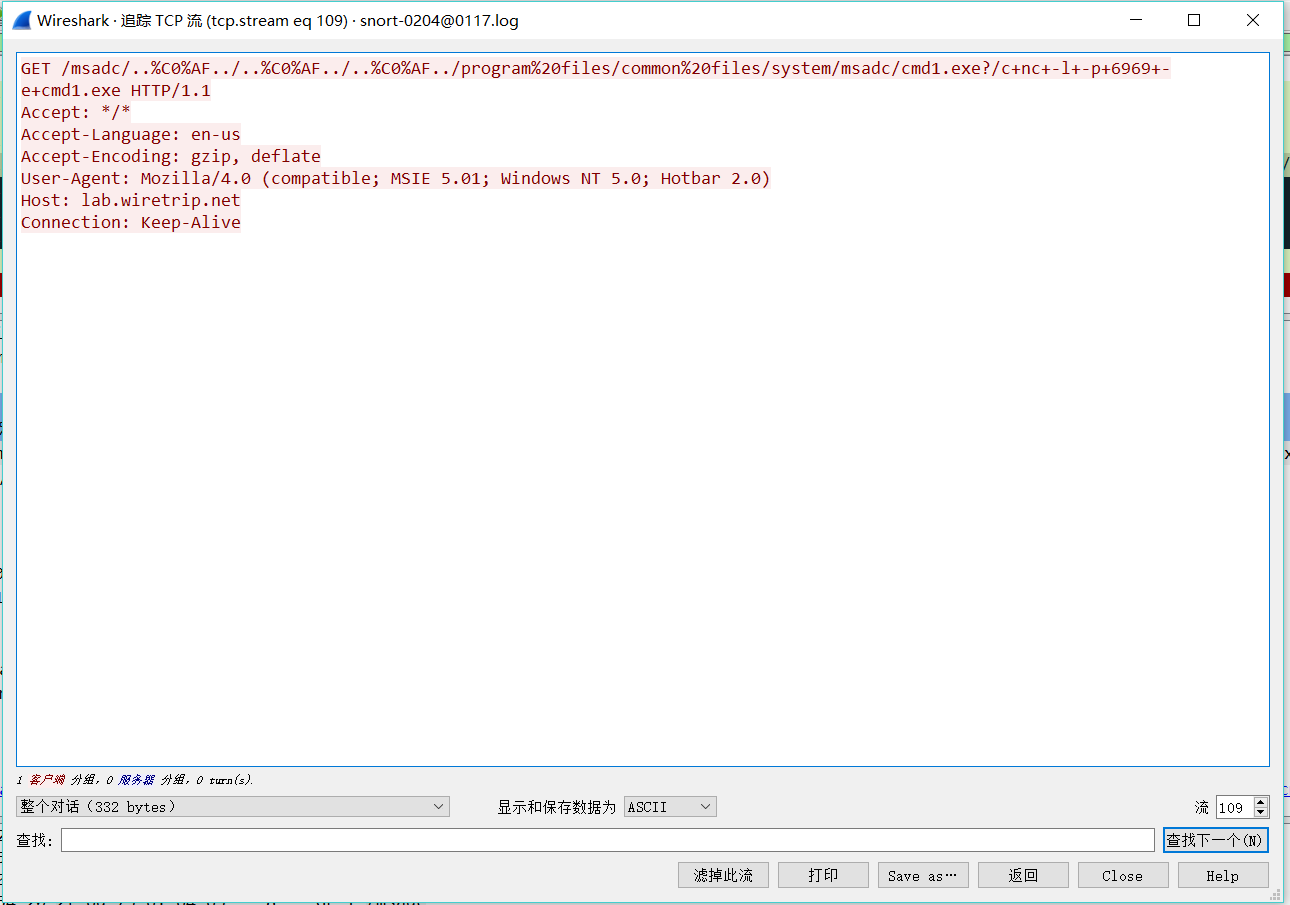
Task: Click the 显示和保存数据为 label
Action: (x=557, y=807)
